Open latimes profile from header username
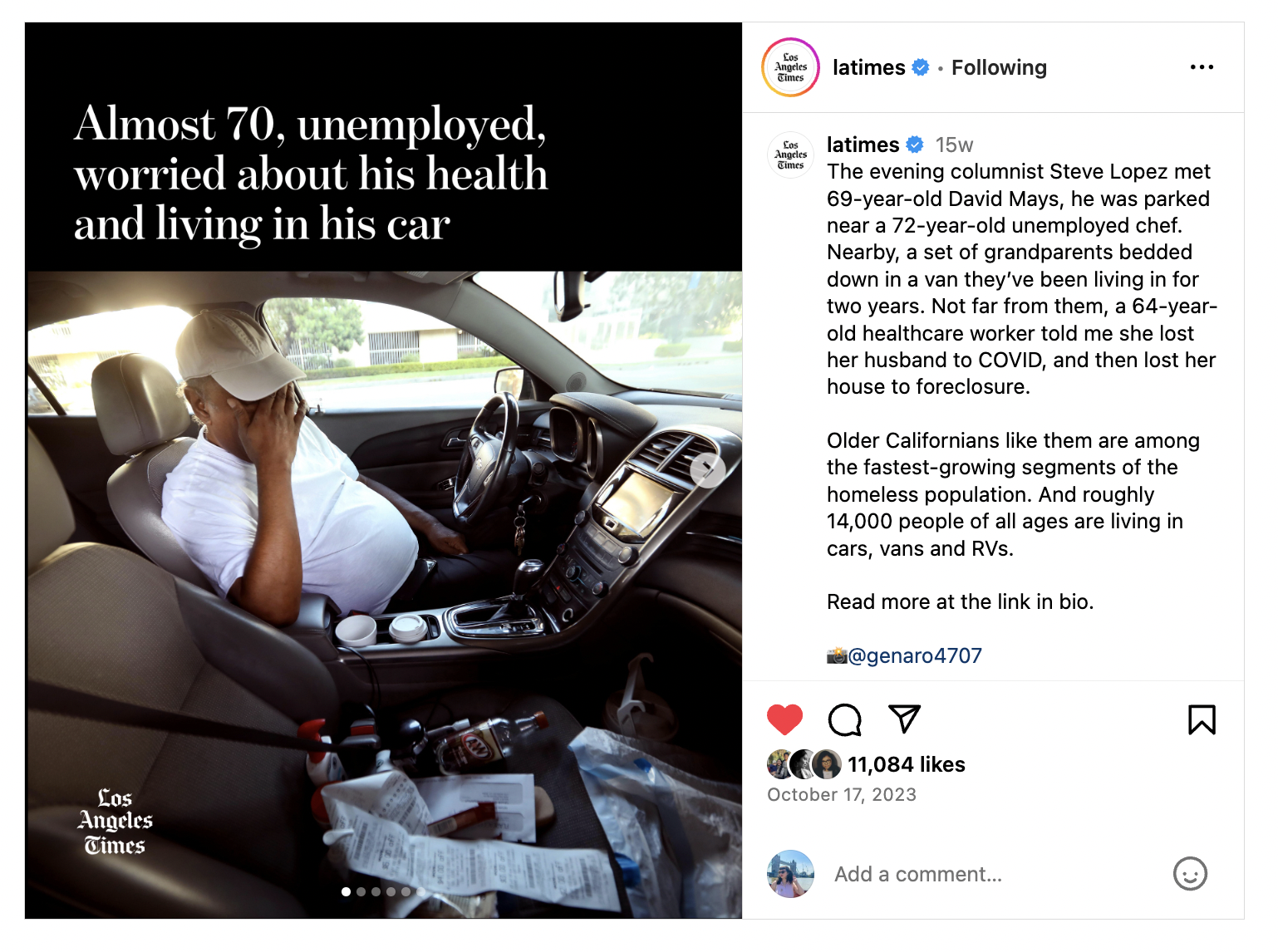1278x952 pixels. pyautogui.click(x=869, y=67)
